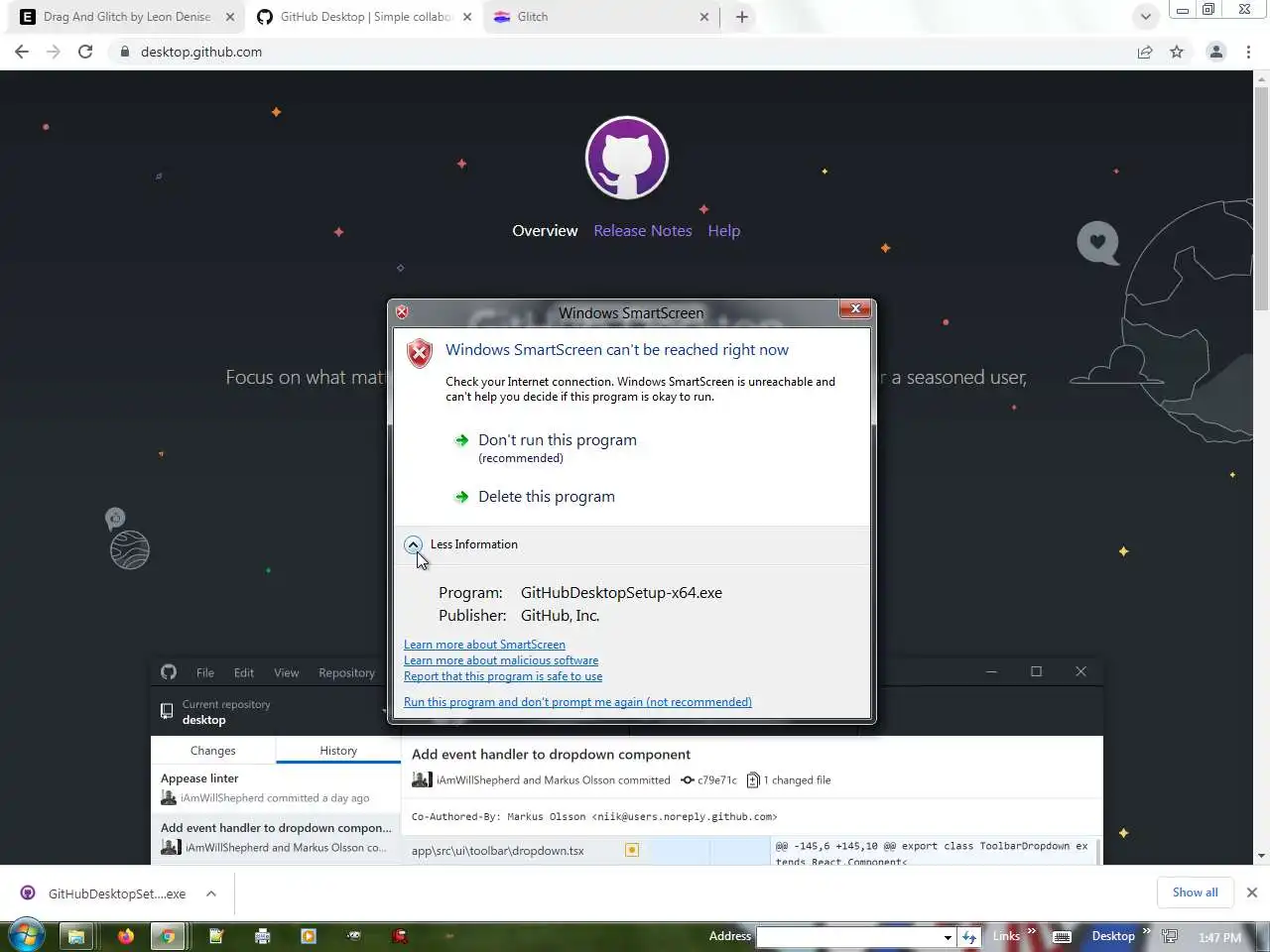Open the Repository menu in GitHub Desktop preview
The width and height of the screenshot is (1270, 952).
click(347, 672)
